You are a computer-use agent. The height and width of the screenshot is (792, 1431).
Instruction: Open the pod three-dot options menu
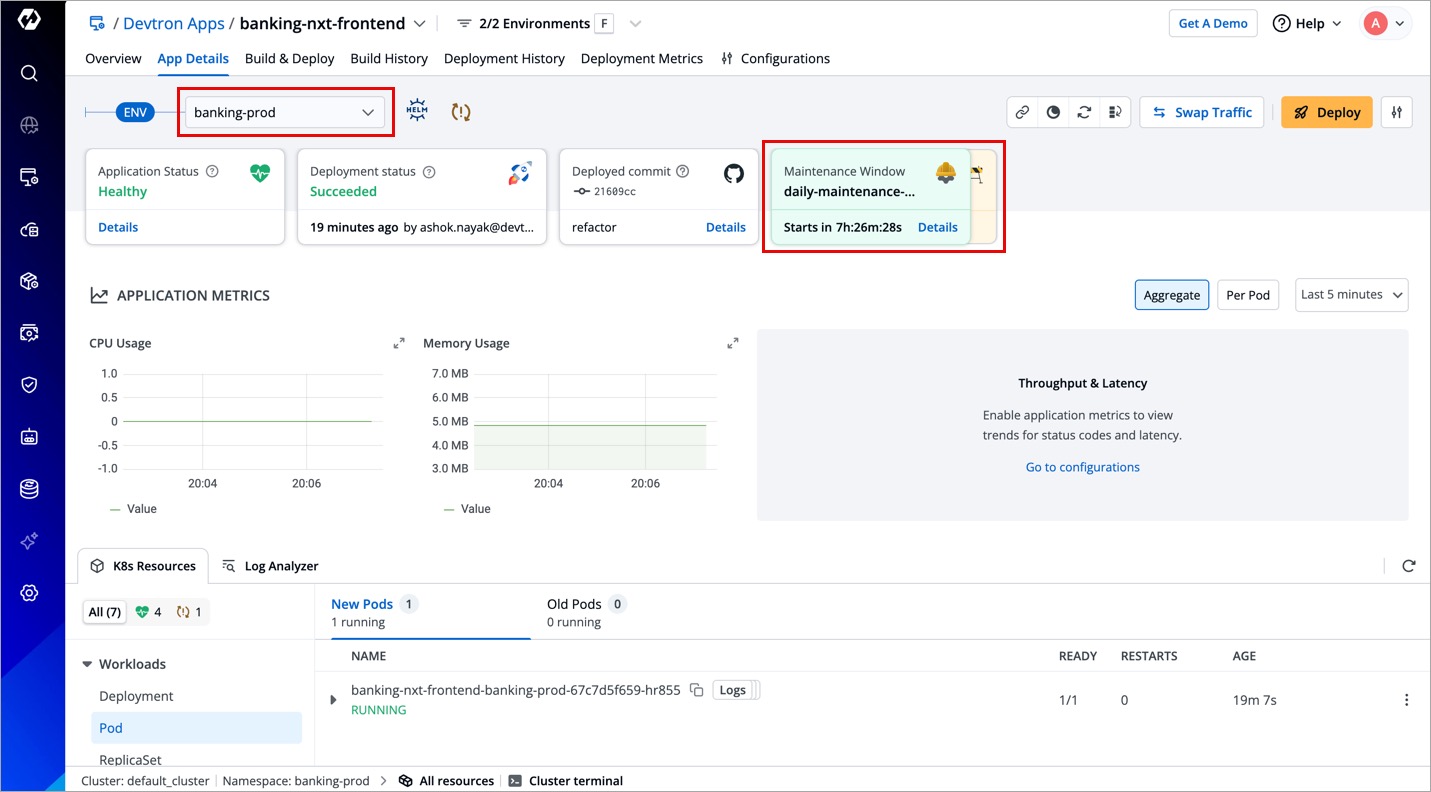(x=1406, y=700)
